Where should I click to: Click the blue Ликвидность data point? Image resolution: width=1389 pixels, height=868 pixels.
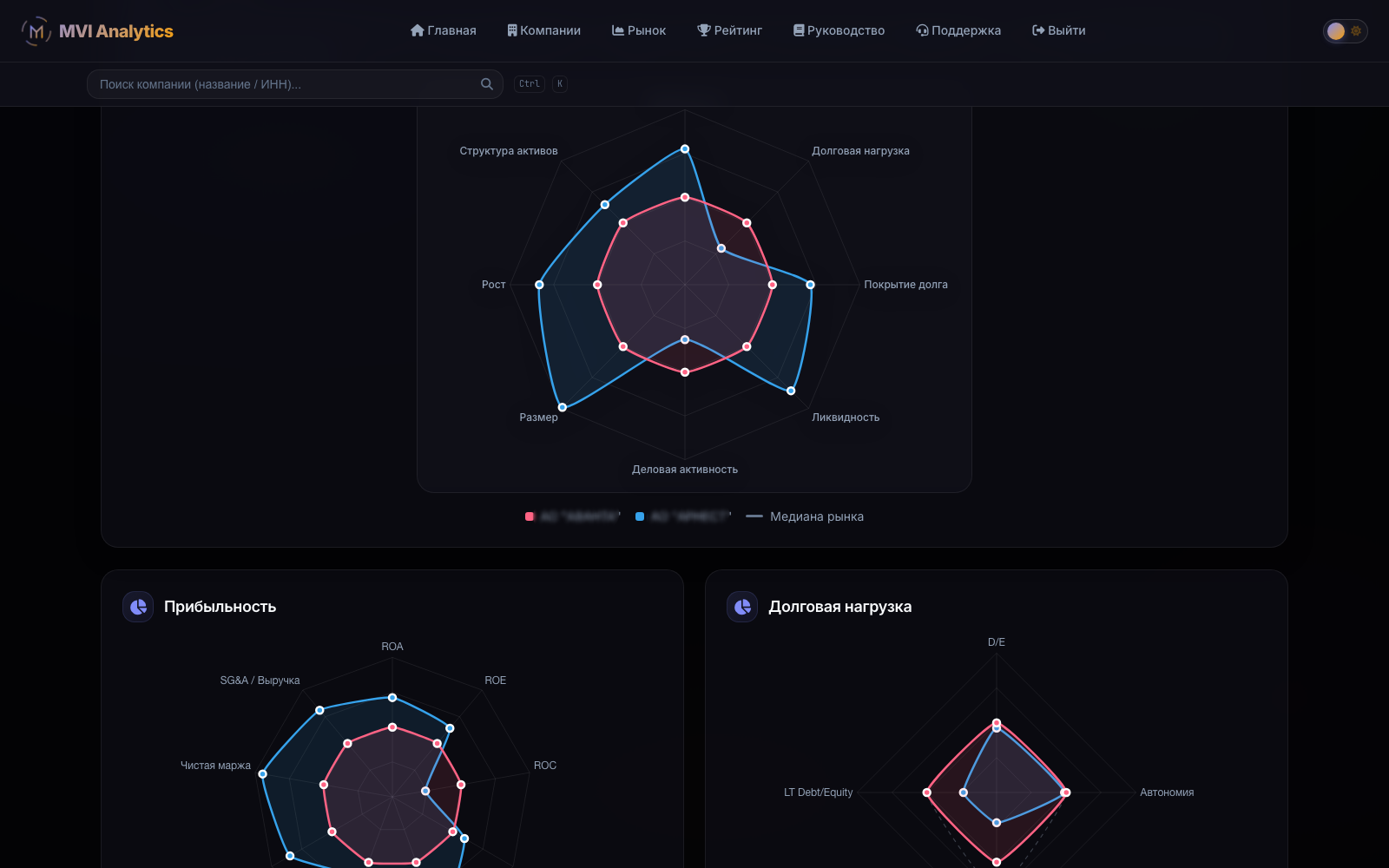791,391
